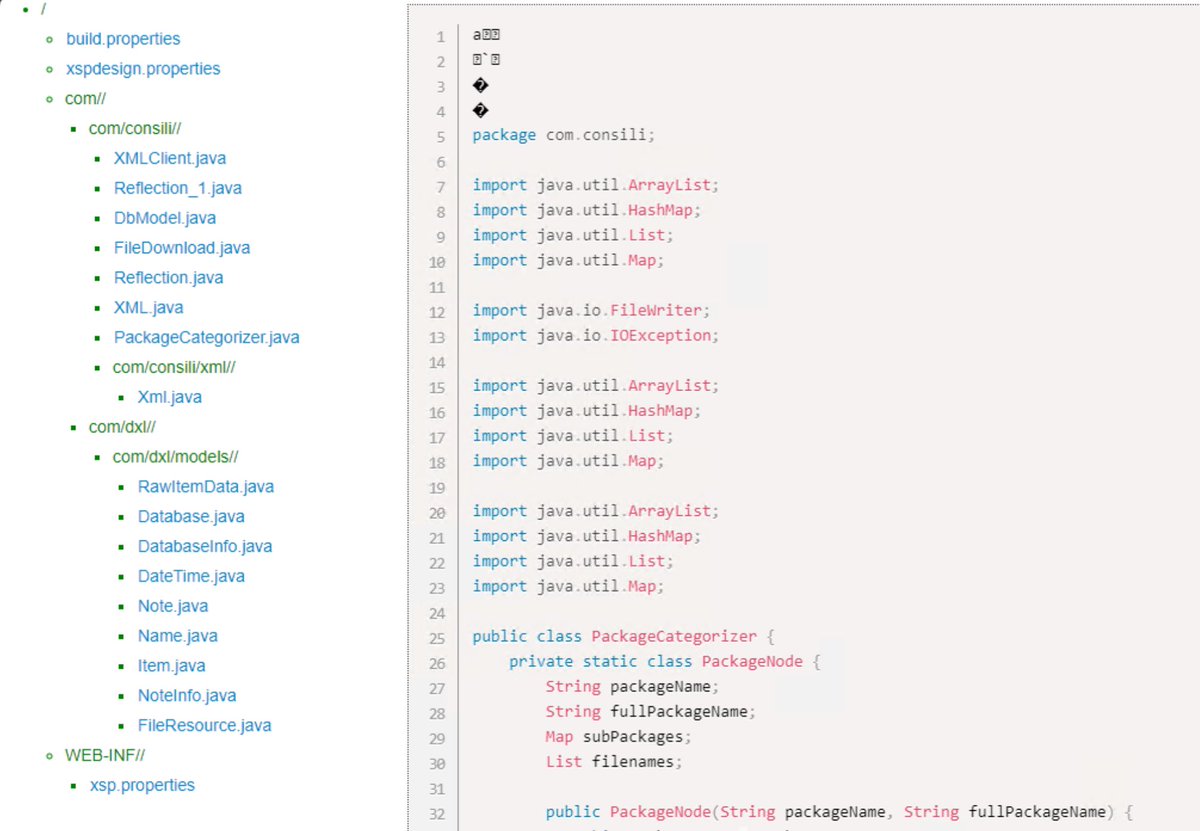1200x831 pixels.
Task: Click the PackageNode constructor declaration line
Action: click(x=838, y=811)
